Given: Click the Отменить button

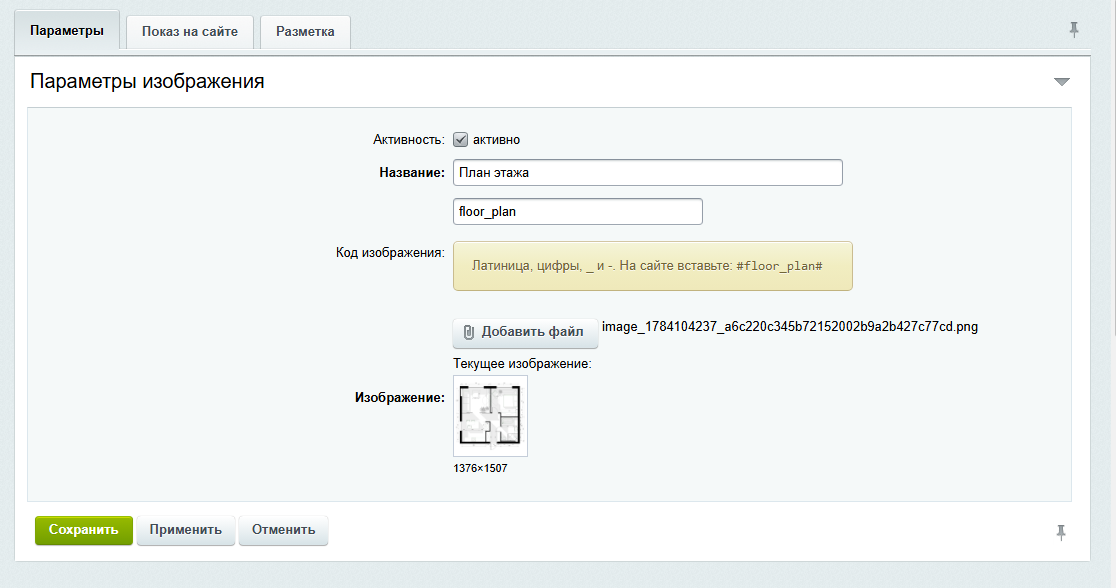Looking at the screenshot, I should [x=283, y=530].
